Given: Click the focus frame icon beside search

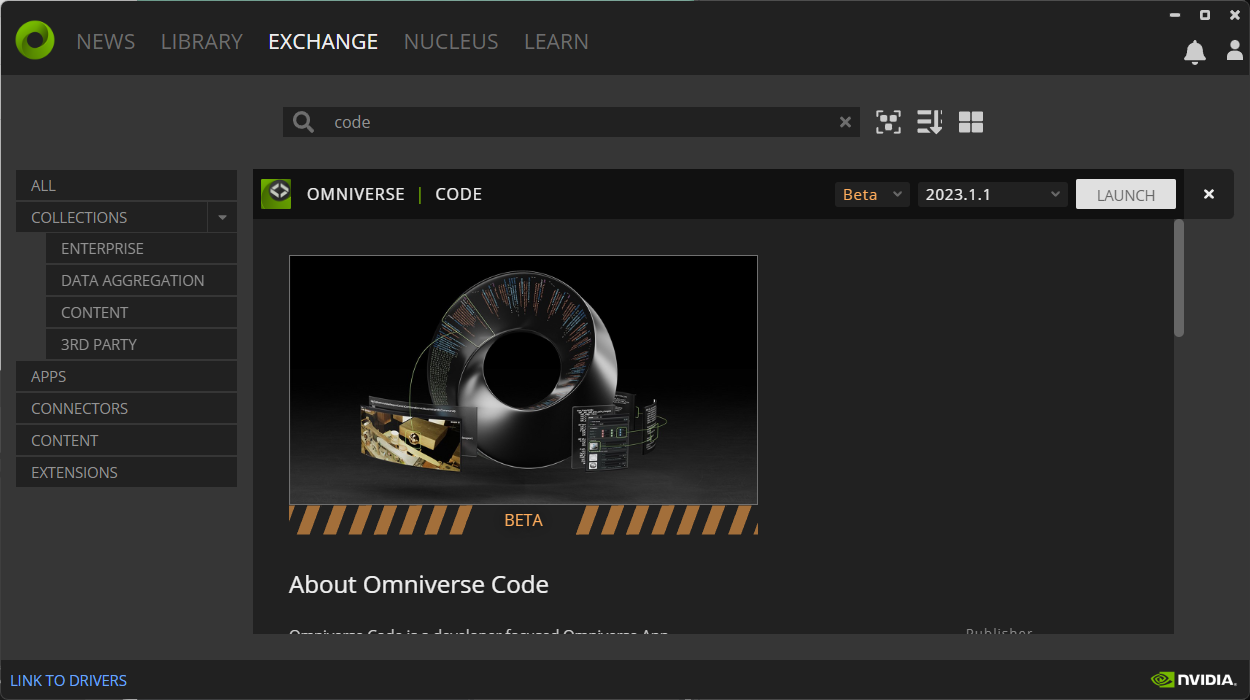Looking at the screenshot, I should pos(888,122).
